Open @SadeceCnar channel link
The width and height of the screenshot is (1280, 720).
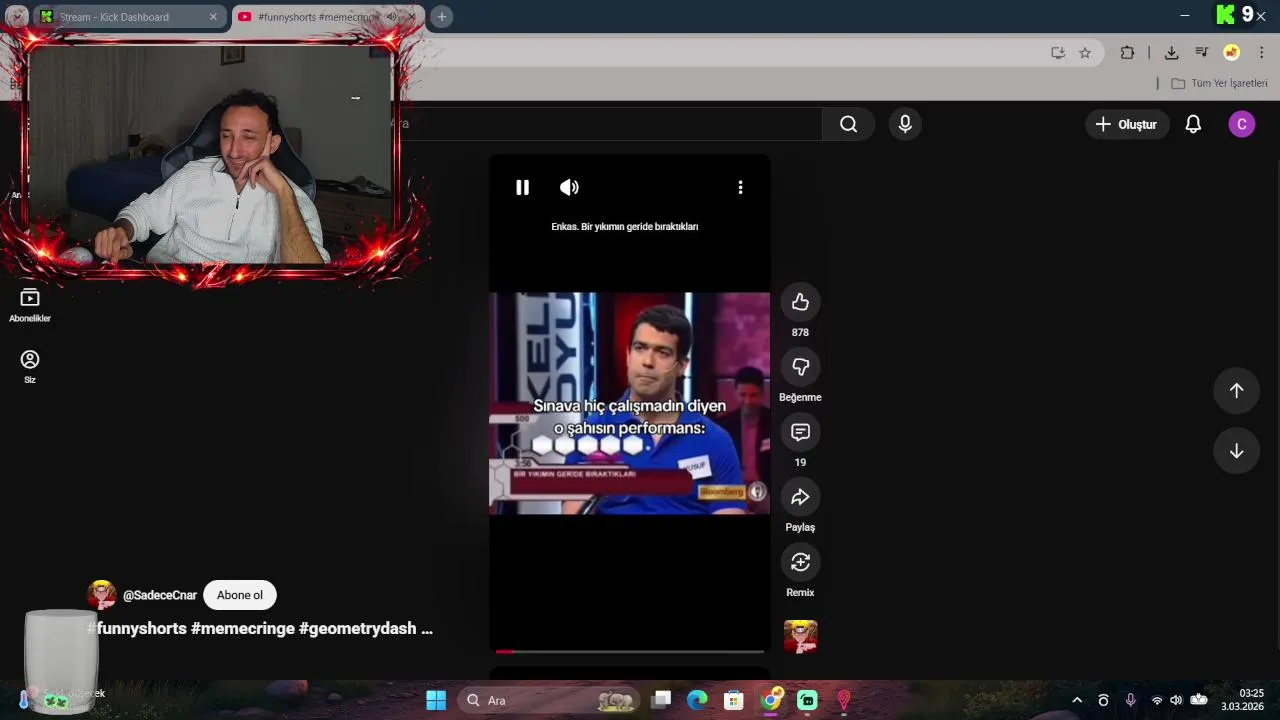(x=160, y=595)
